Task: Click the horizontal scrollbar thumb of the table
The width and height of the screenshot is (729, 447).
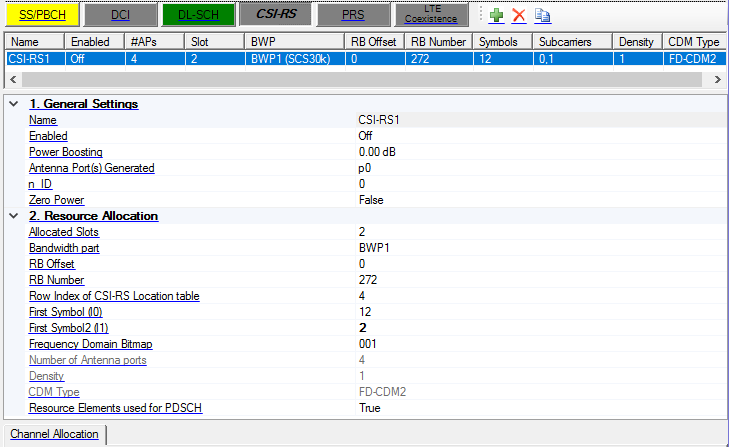Action: pyautogui.click(x=362, y=80)
